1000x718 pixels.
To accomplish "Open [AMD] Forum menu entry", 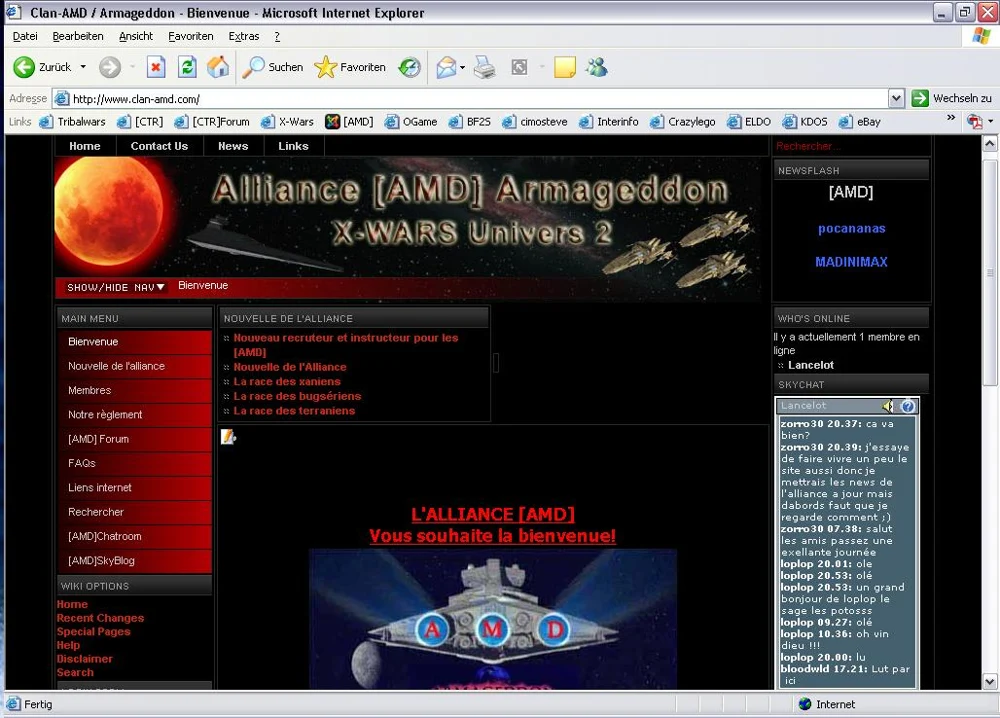I will 135,439.
